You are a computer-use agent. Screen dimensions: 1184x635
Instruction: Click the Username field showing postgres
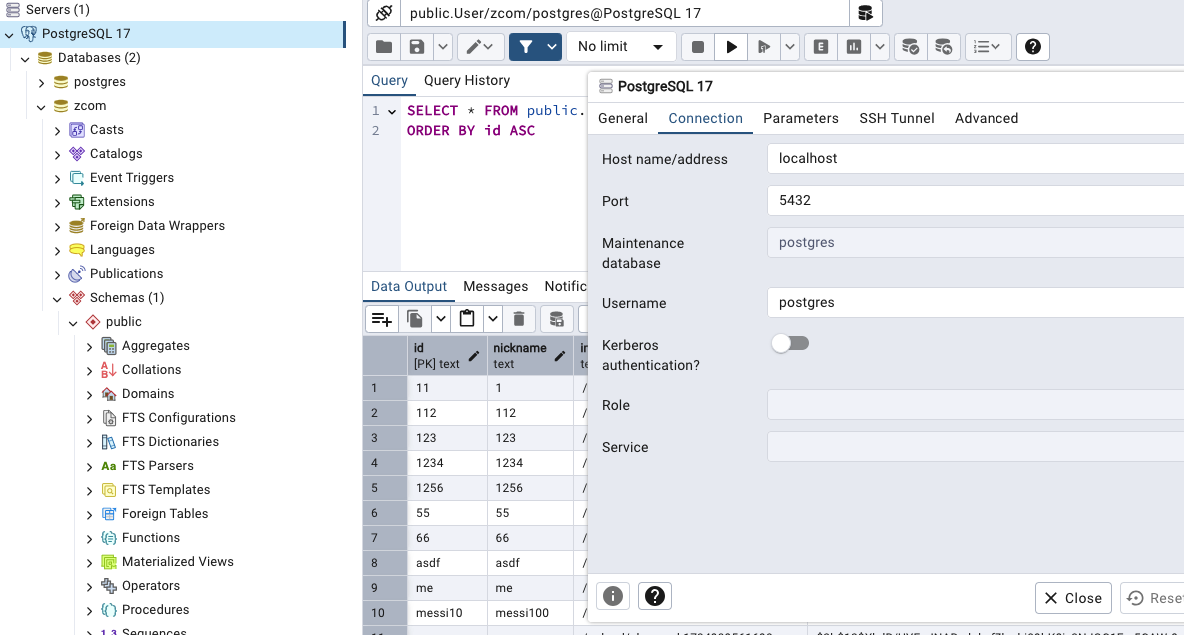(976, 303)
